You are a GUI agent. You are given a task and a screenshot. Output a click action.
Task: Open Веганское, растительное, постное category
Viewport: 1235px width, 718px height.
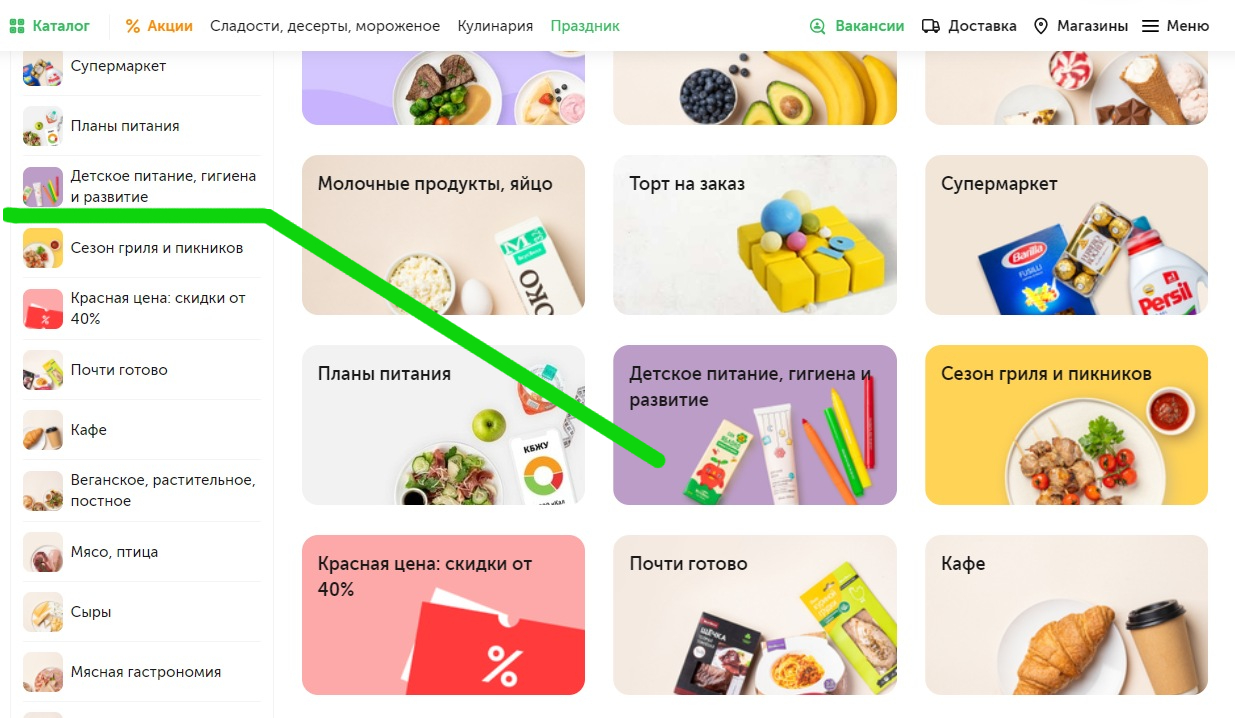pos(141,491)
